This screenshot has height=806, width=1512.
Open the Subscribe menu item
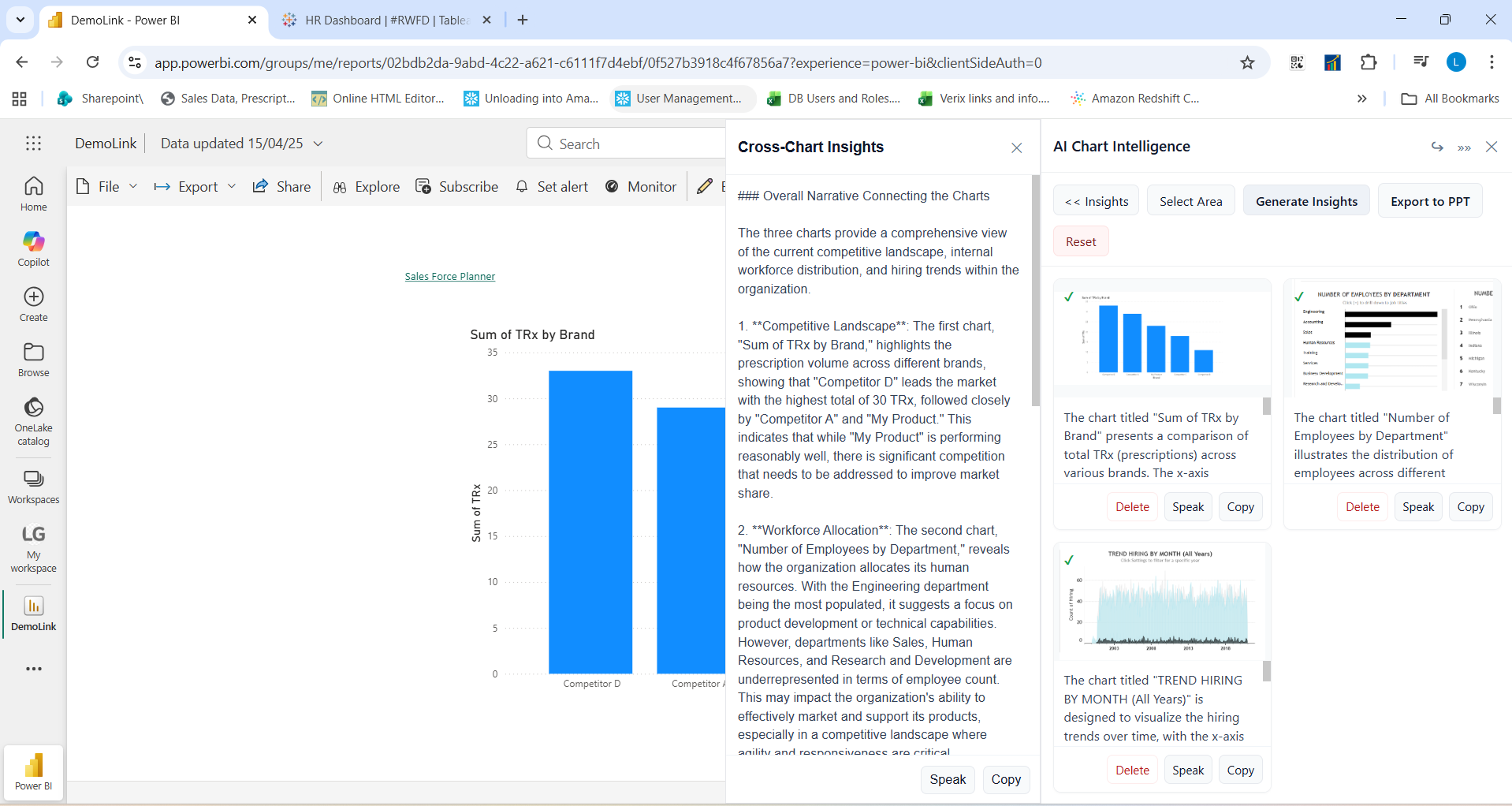point(457,187)
